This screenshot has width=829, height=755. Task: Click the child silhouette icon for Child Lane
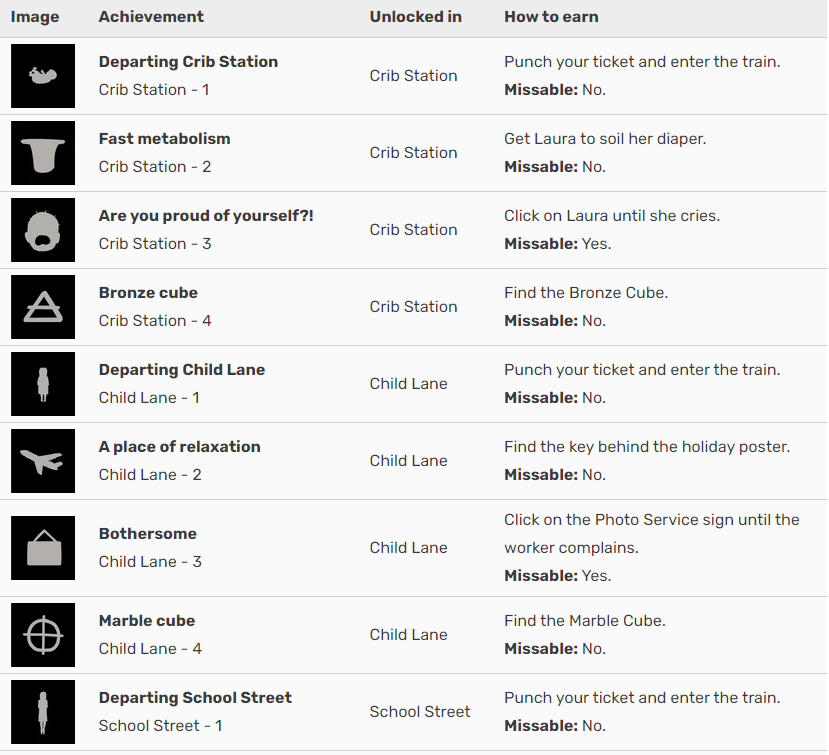pos(43,384)
